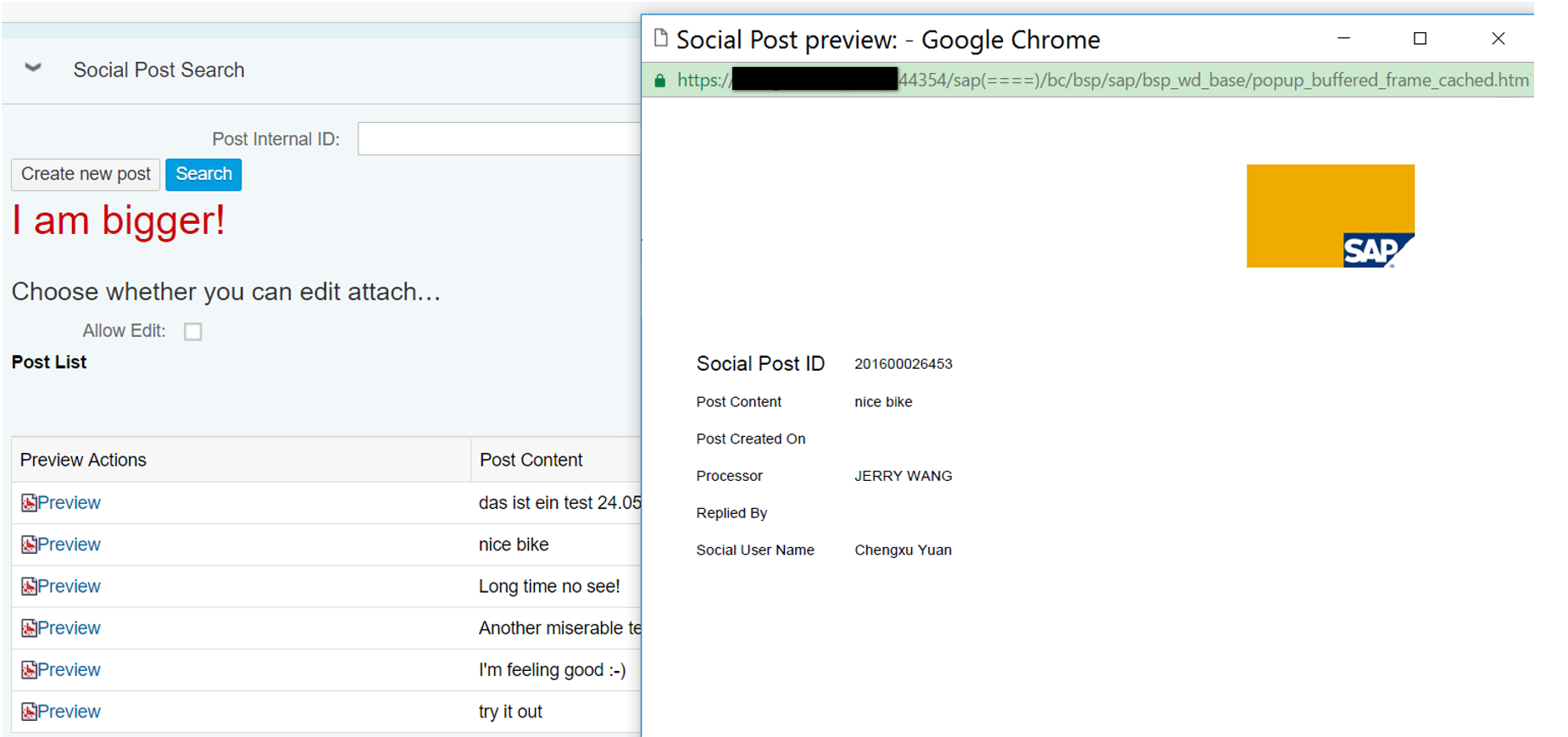Click the Create new post button

pyautogui.click(x=86, y=174)
